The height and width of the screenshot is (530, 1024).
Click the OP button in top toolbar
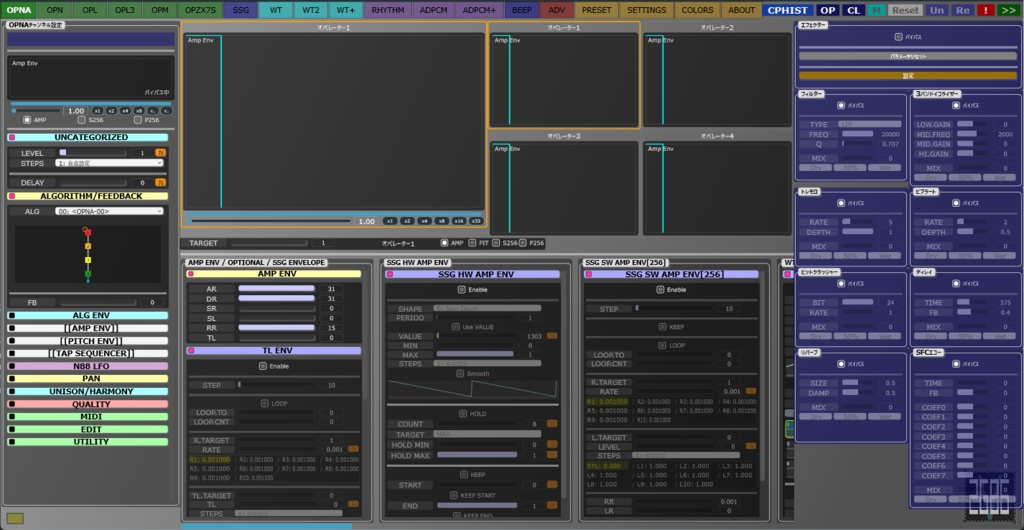point(828,10)
